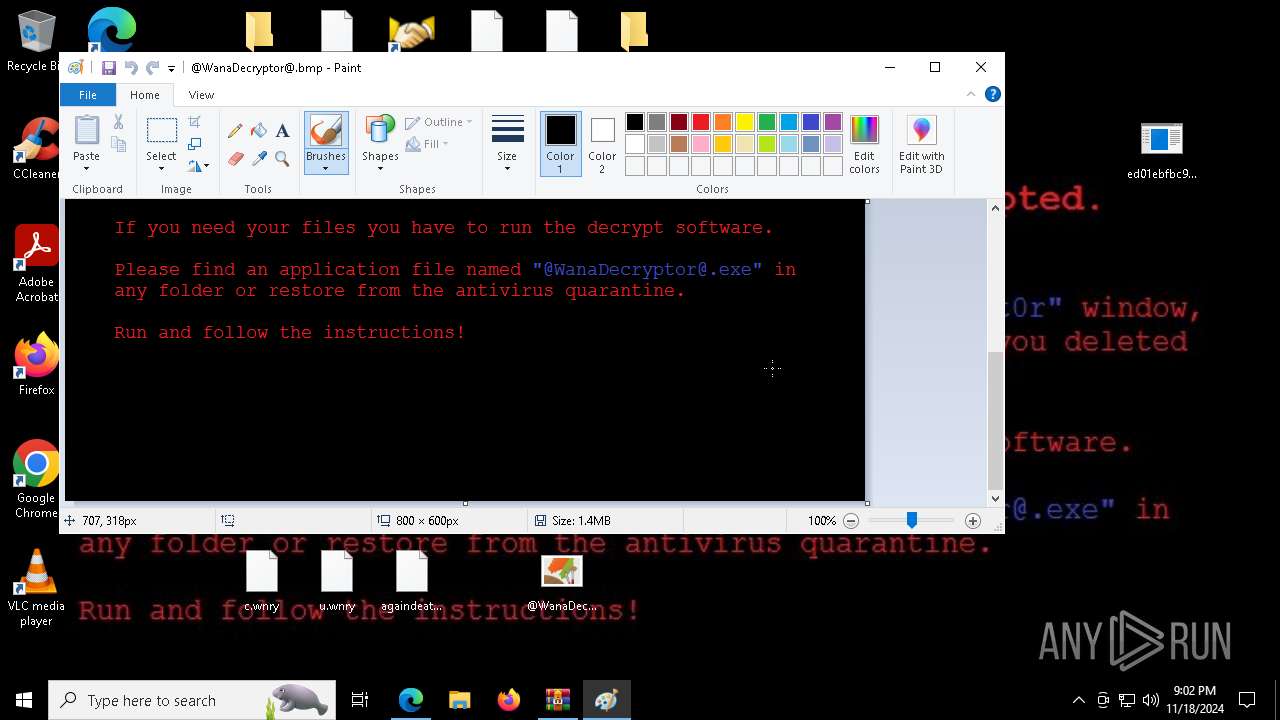
Task: Open Paint Help question mark icon
Action: (x=992, y=94)
